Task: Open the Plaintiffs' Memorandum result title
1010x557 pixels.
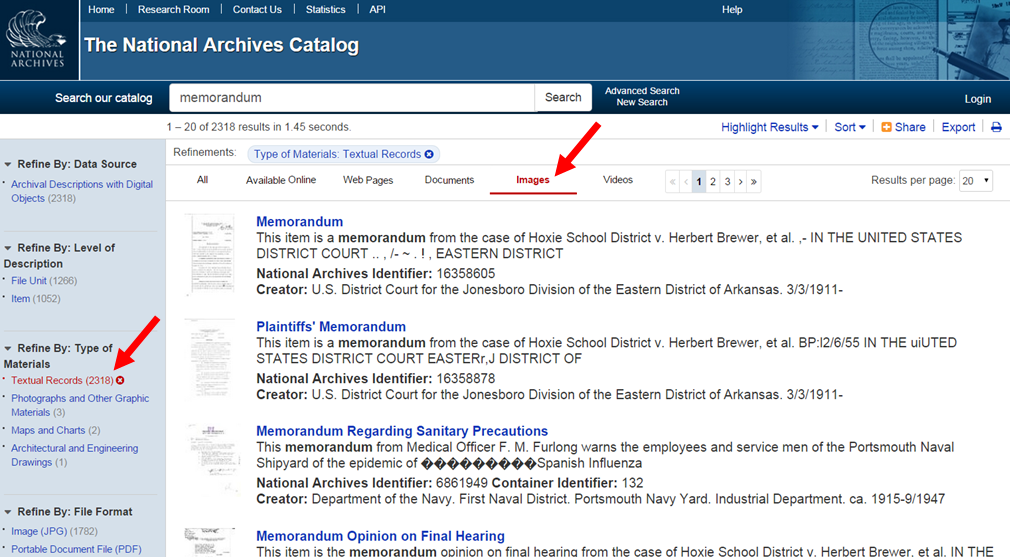Action: pyautogui.click(x=331, y=326)
